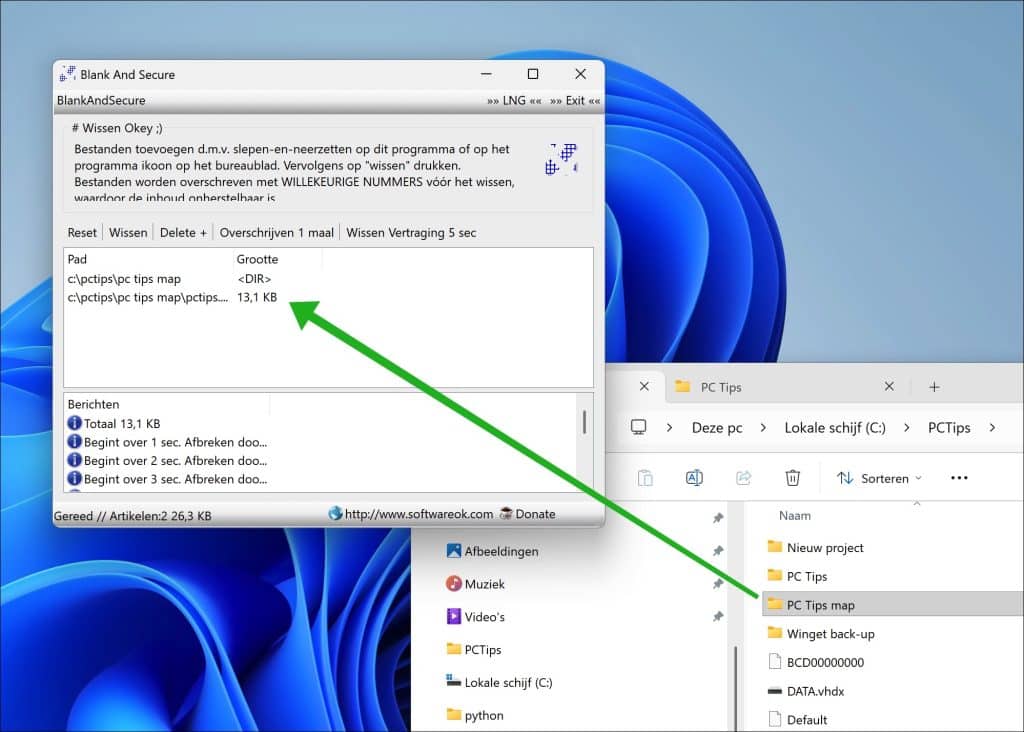
Task: Expand chevron after Deze pc in address bar
Action: tap(763, 428)
